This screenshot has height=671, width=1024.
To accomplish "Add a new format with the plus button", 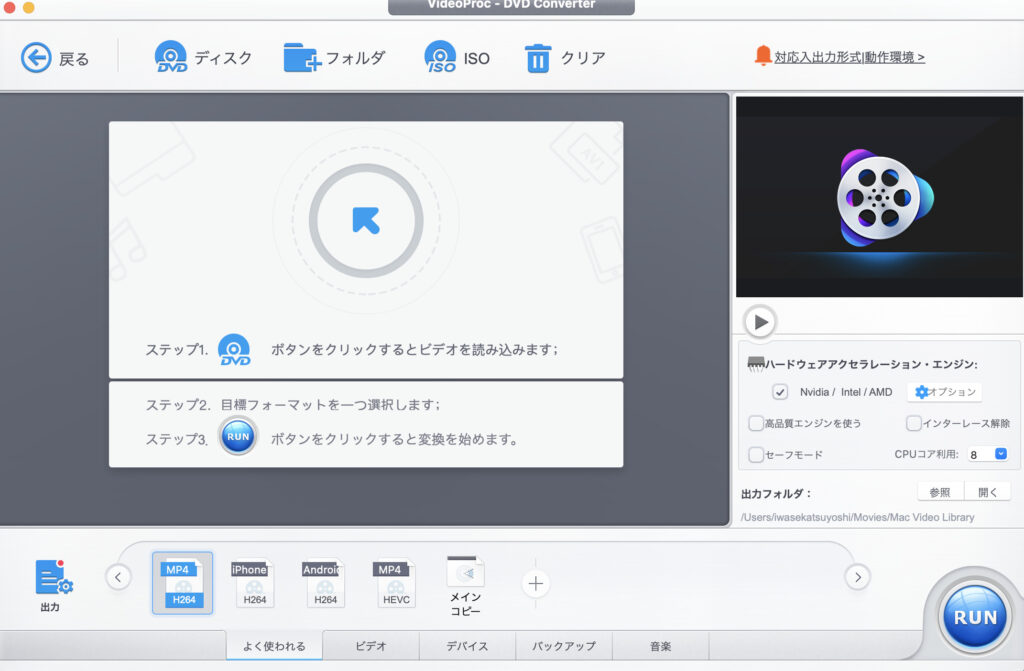I will point(536,583).
